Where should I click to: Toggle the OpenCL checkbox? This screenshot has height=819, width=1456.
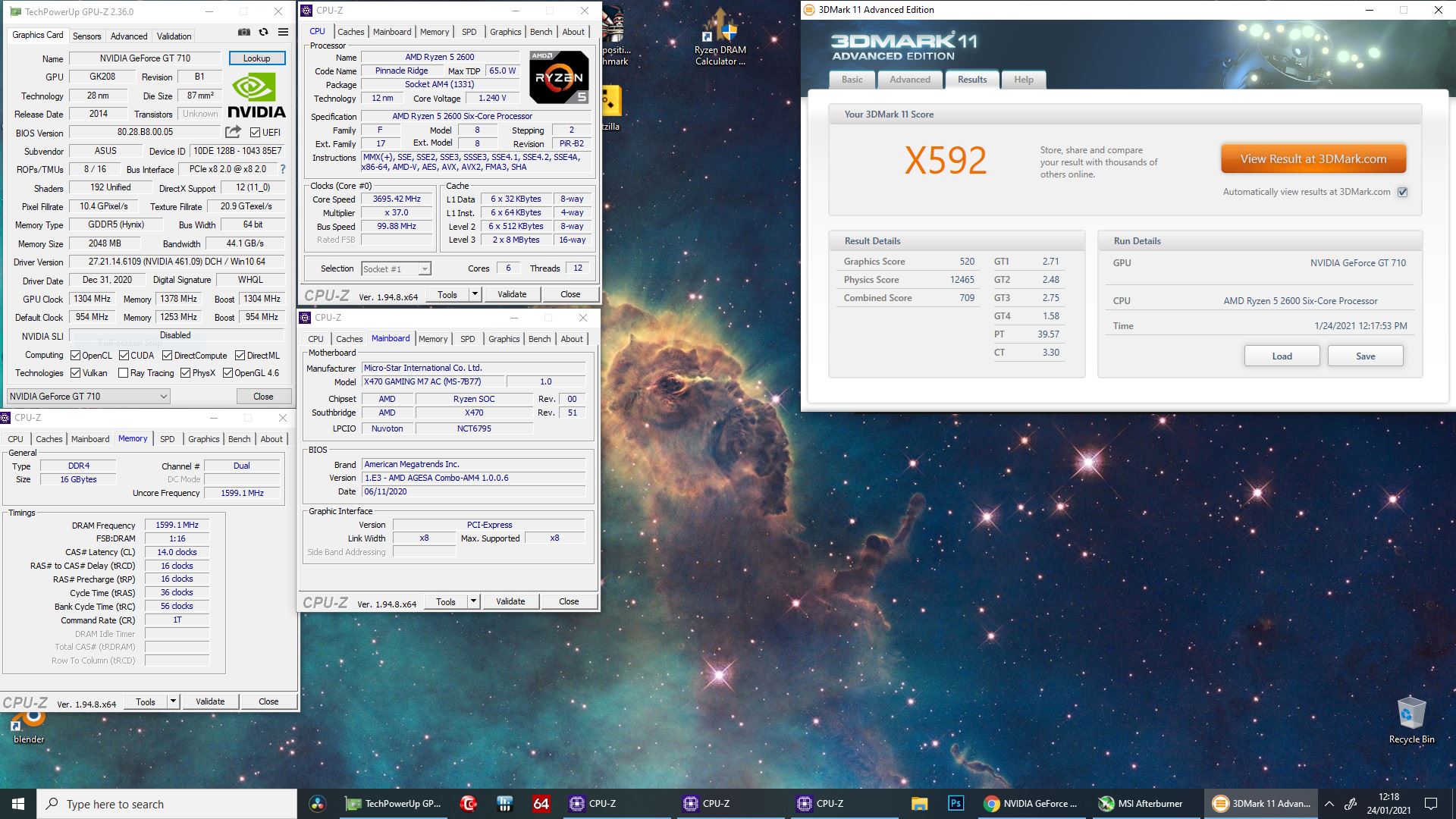(x=75, y=355)
